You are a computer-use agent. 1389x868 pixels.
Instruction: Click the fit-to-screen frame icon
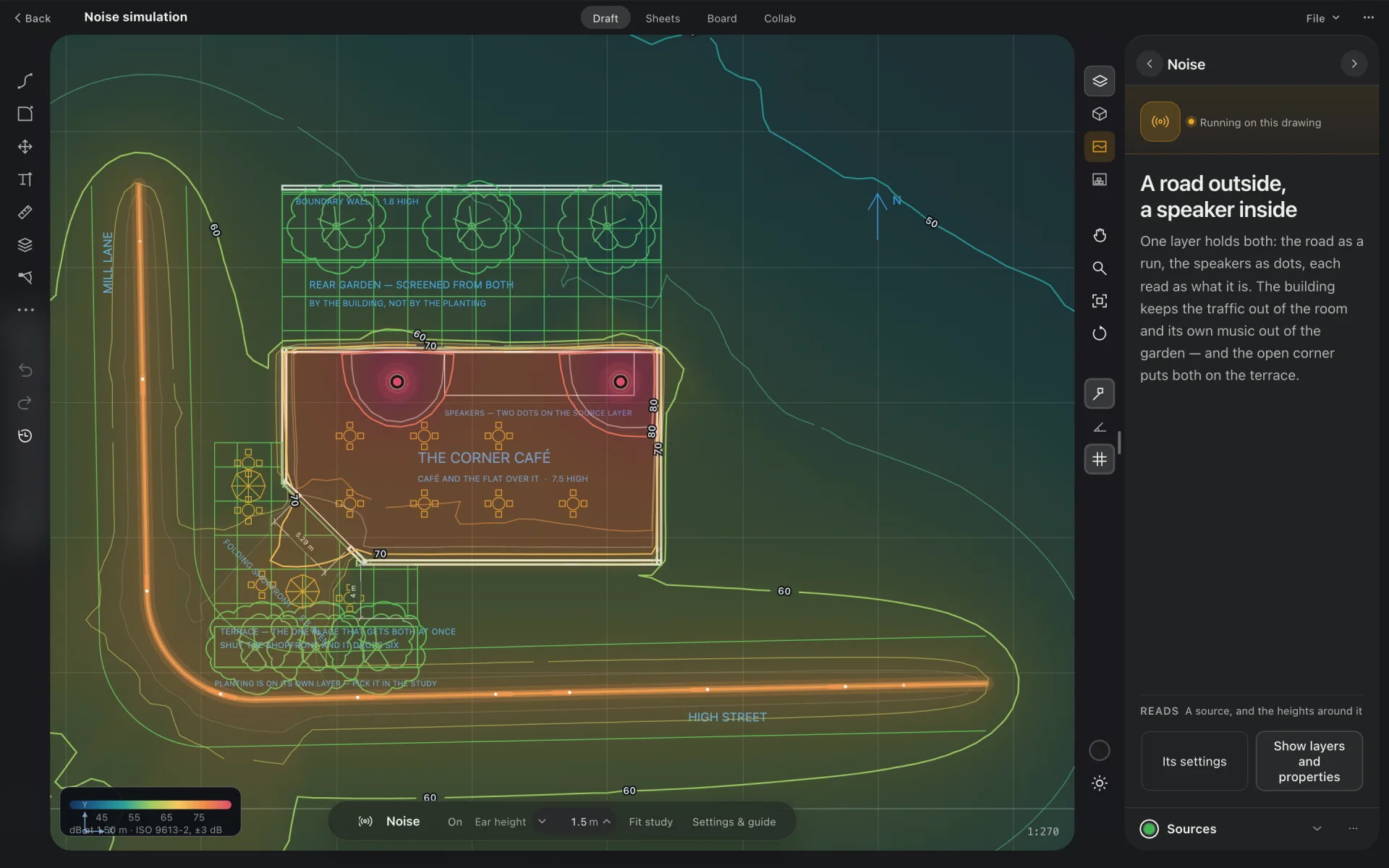pos(1100,301)
